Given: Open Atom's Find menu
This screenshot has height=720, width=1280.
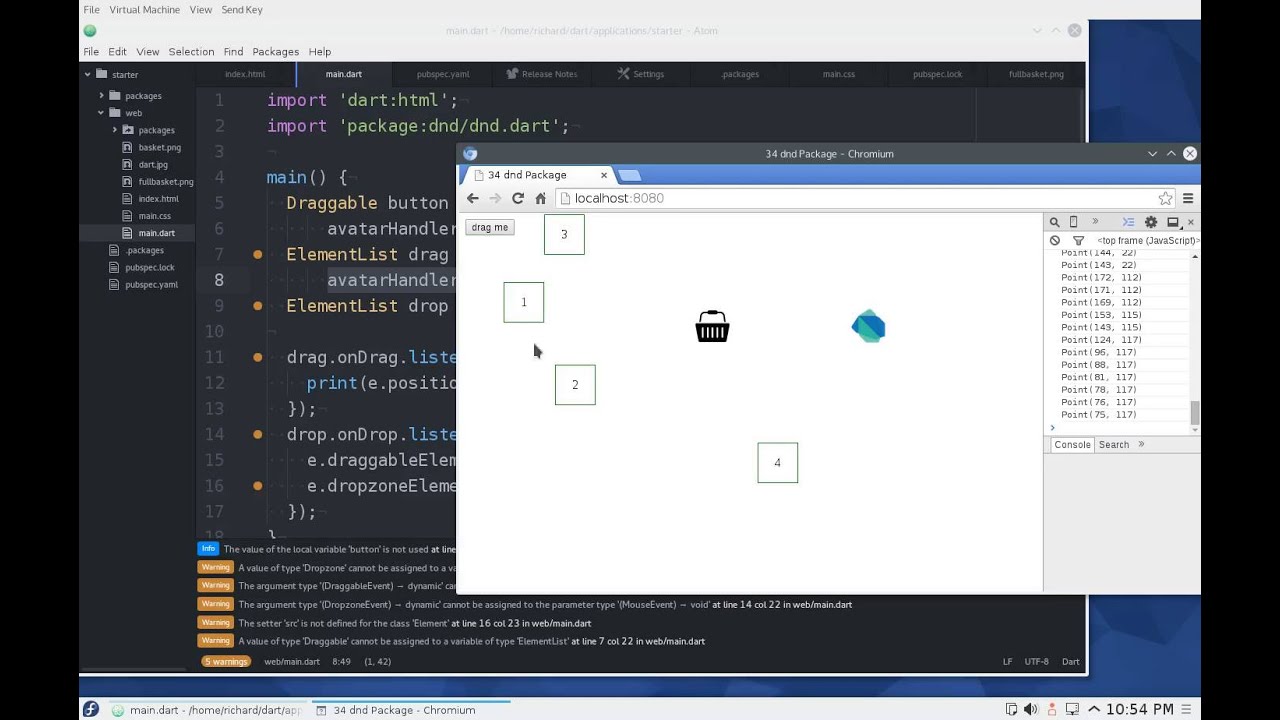Looking at the screenshot, I should 233,51.
